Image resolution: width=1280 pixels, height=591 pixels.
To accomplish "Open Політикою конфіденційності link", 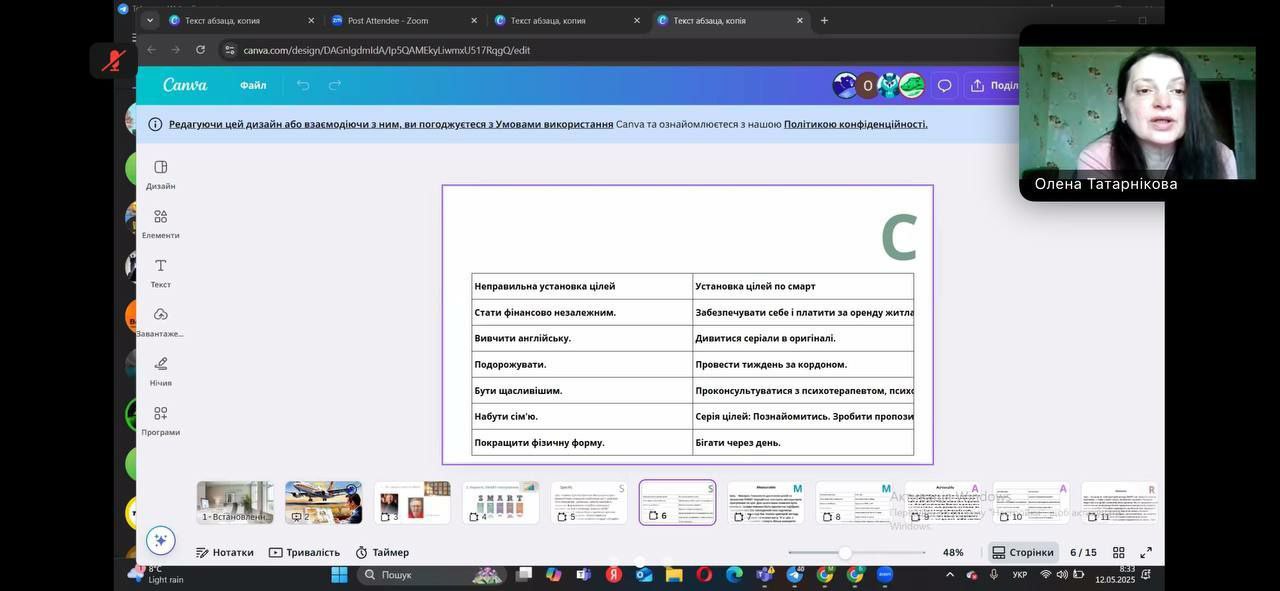I will click(856, 124).
